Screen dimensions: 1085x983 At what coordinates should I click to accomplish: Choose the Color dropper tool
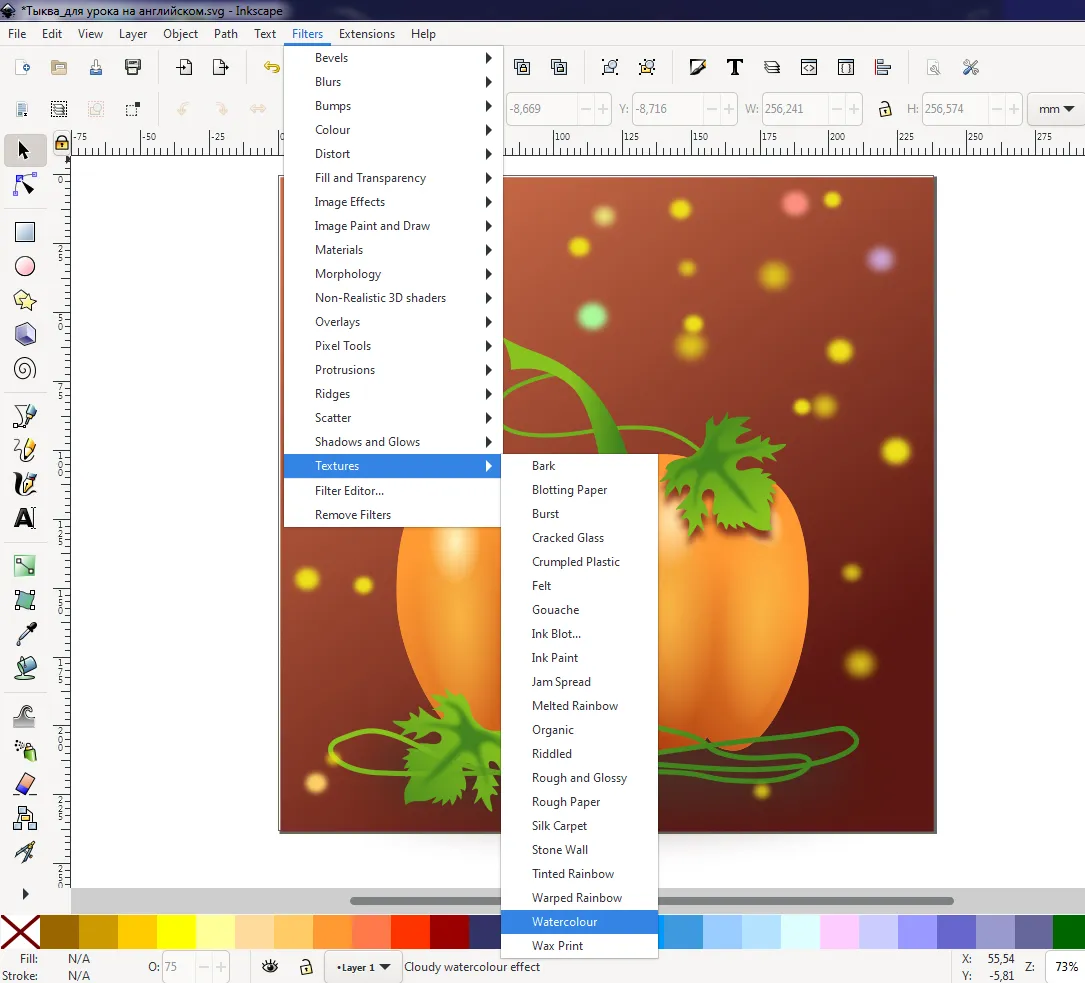point(25,633)
